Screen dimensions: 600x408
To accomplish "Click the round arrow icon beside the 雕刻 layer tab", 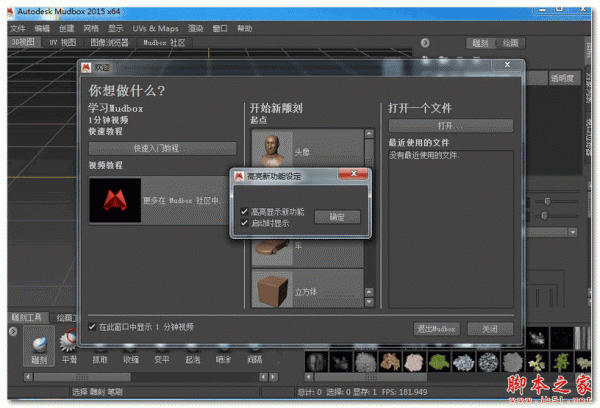I will point(425,43).
